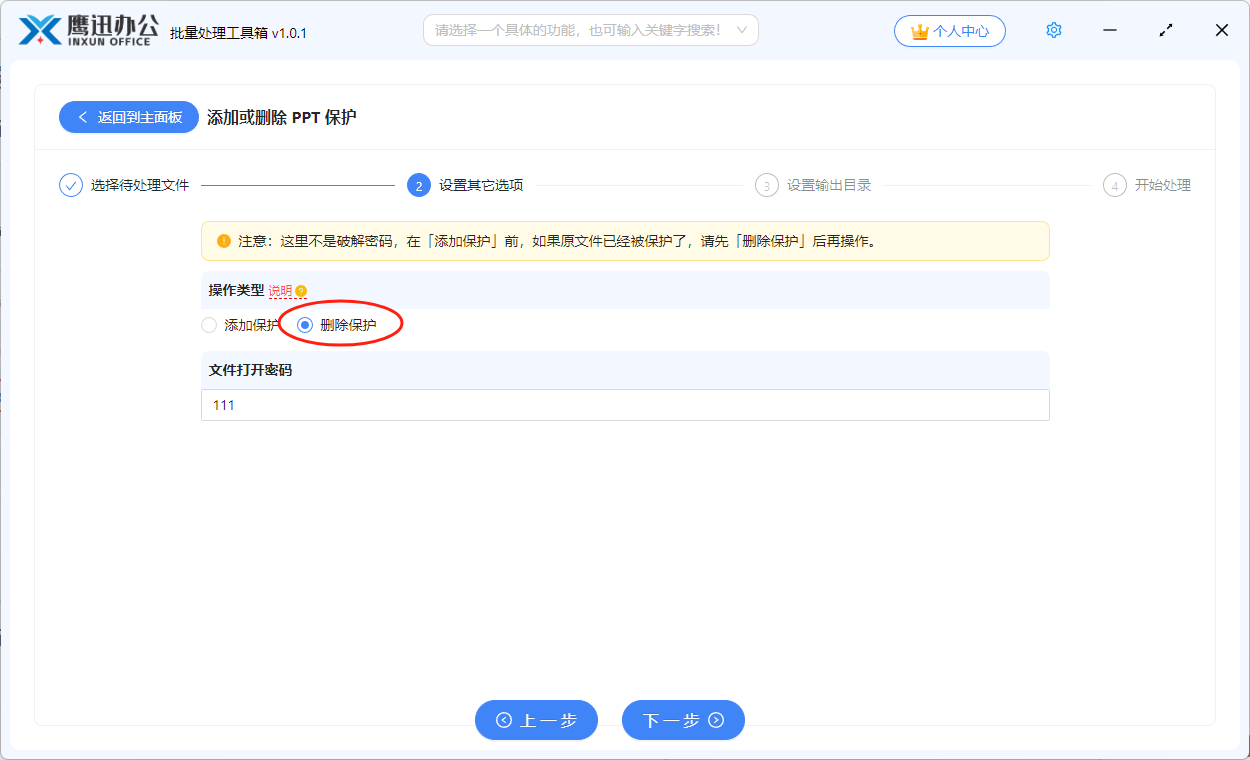1250x760 pixels.
Task: Click the 文件打开密码 label
Action: tap(250, 370)
